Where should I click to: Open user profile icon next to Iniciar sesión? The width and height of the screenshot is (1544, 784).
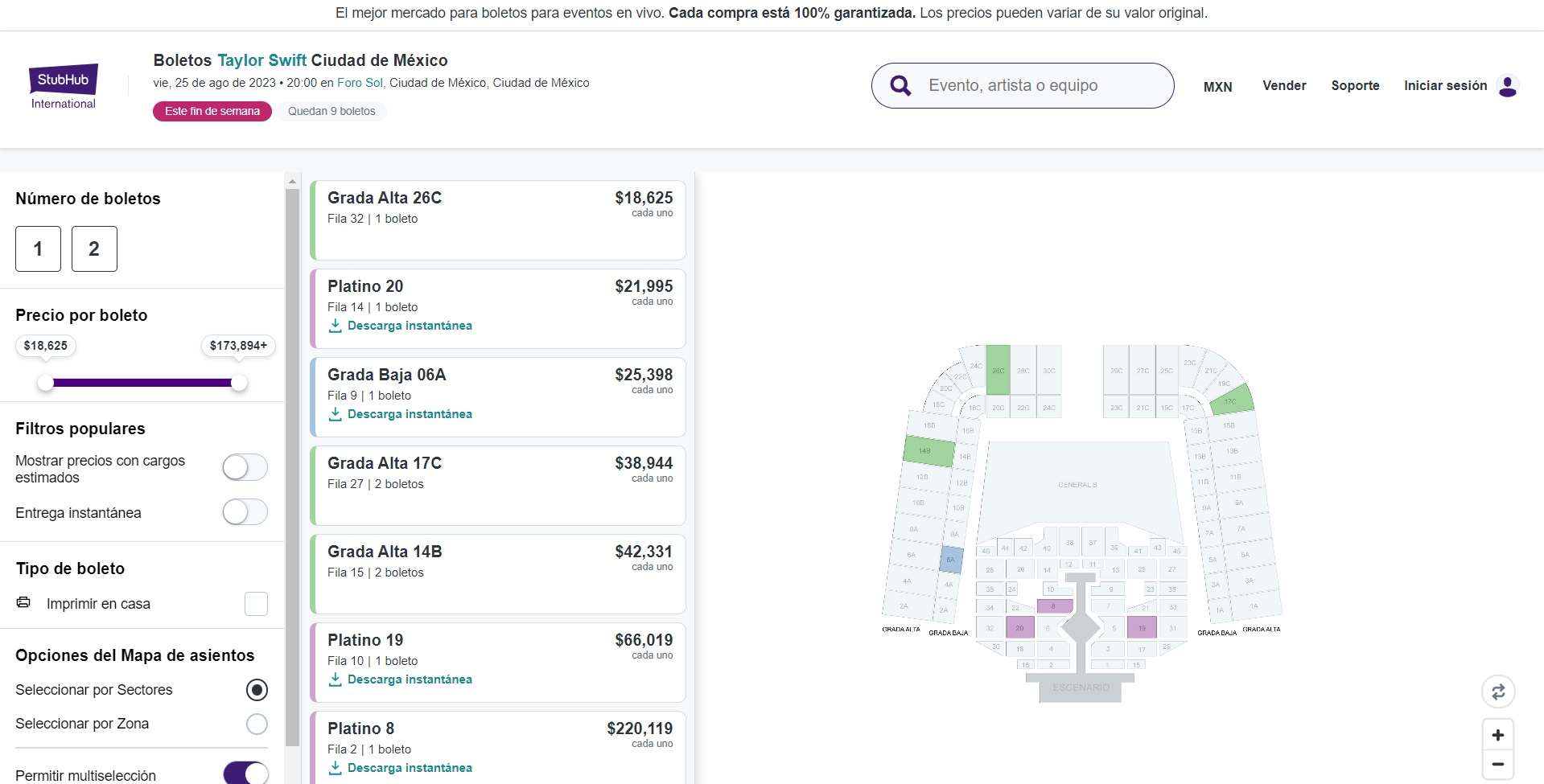coord(1507,85)
